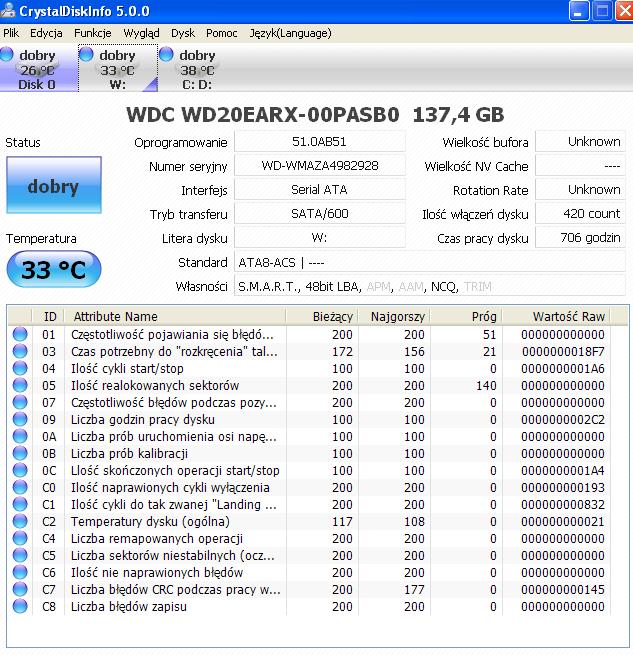
Task: Minimize the CrystalDiskInfo window
Action: tap(579, 11)
